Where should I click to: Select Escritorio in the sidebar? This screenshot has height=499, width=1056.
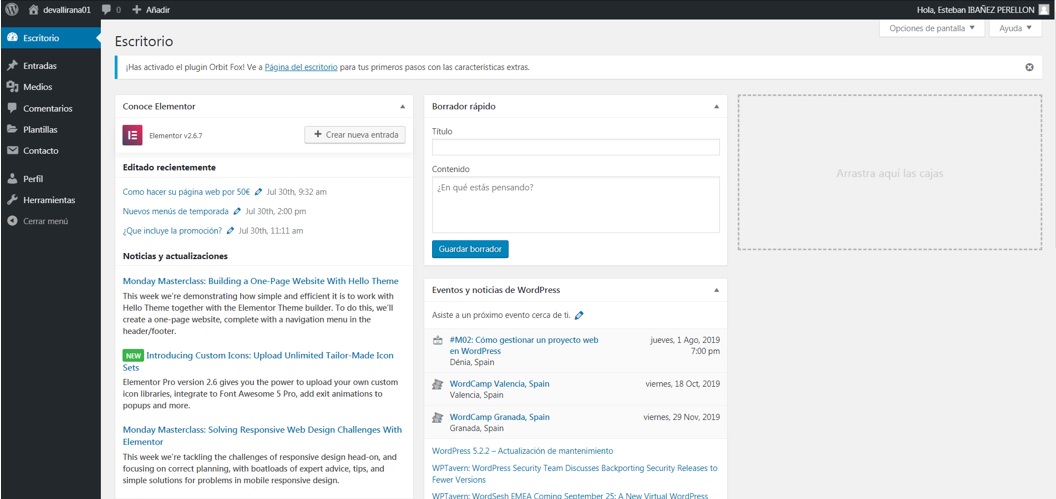[x=51, y=38]
